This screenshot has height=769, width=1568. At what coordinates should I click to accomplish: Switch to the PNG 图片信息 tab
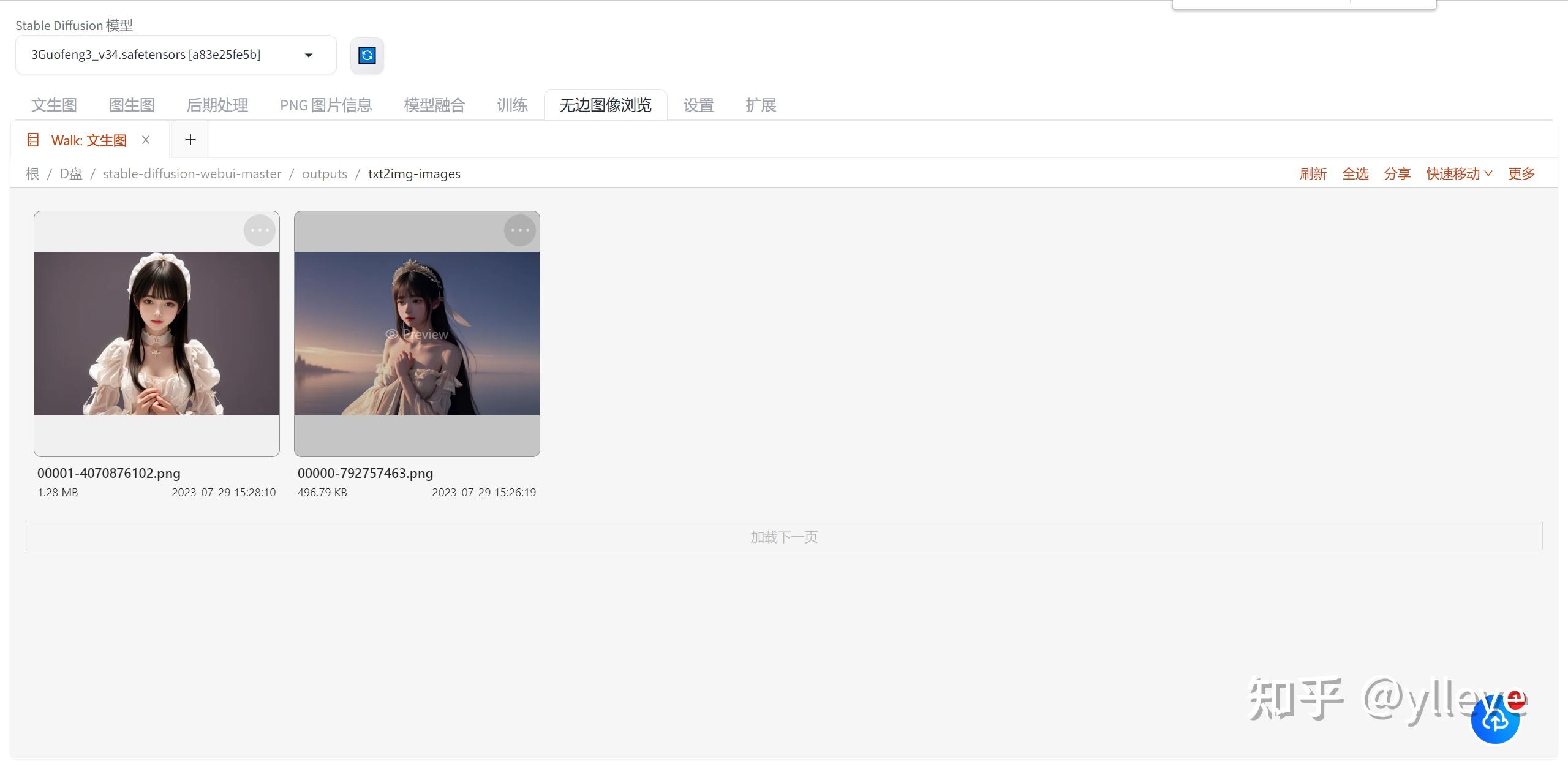point(326,105)
